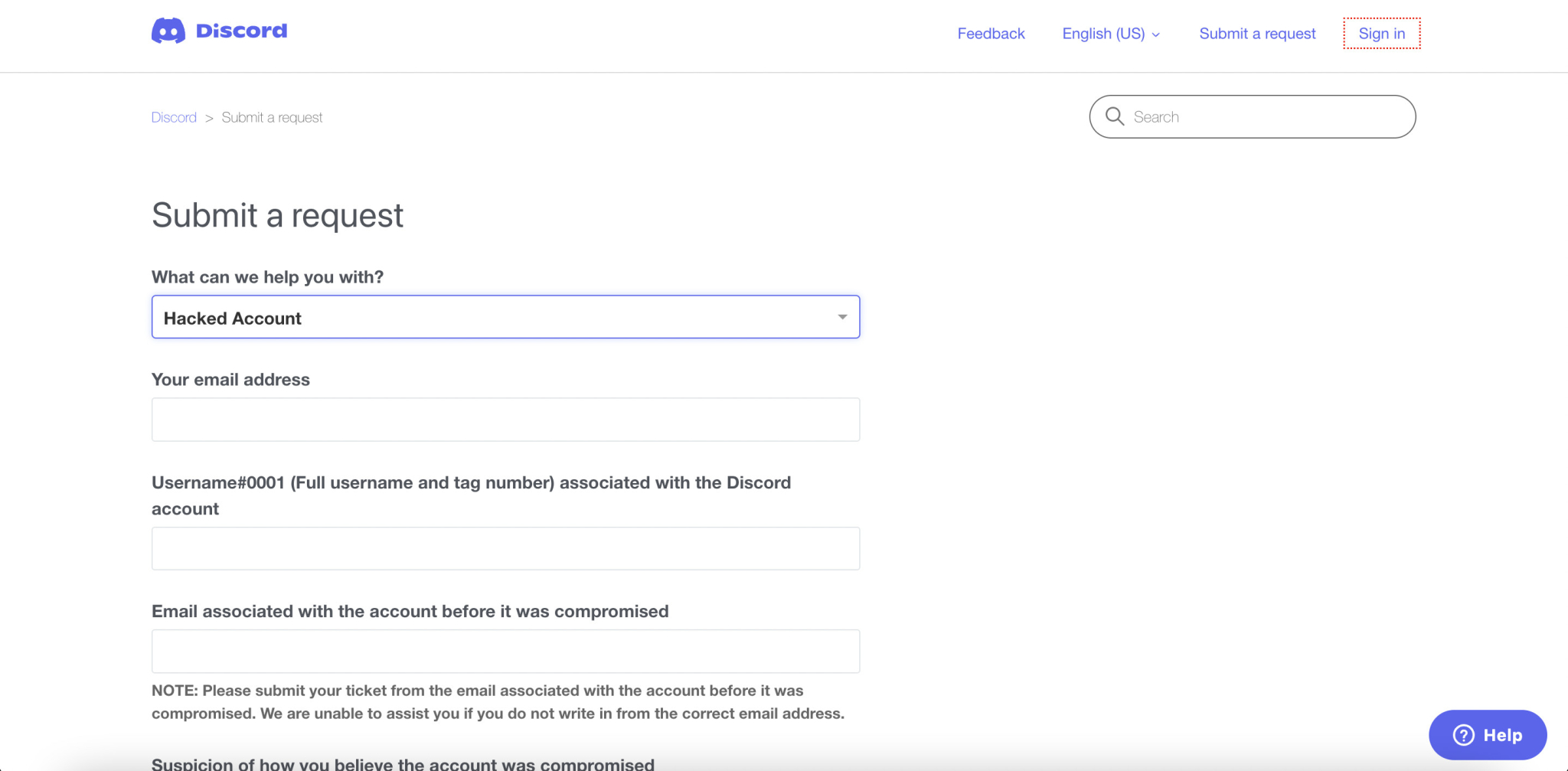The image size is (1568, 771).
Task: Sign in to Discord support
Action: point(1381,34)
